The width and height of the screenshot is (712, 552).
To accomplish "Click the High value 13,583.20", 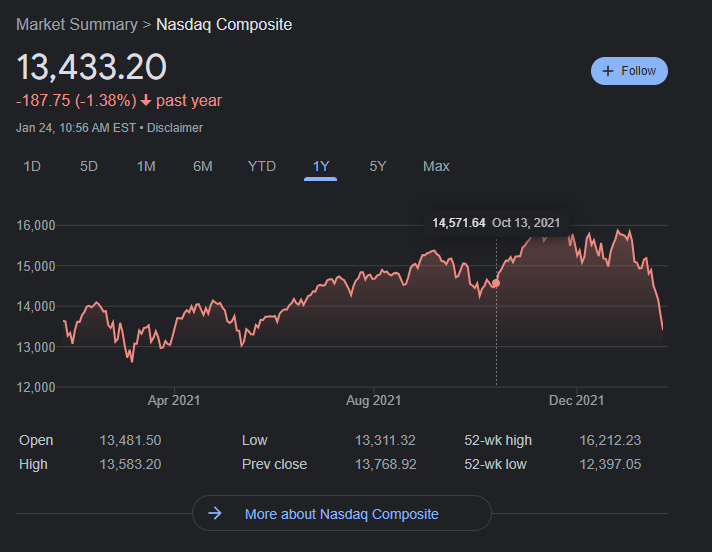I will click(130, 464).
